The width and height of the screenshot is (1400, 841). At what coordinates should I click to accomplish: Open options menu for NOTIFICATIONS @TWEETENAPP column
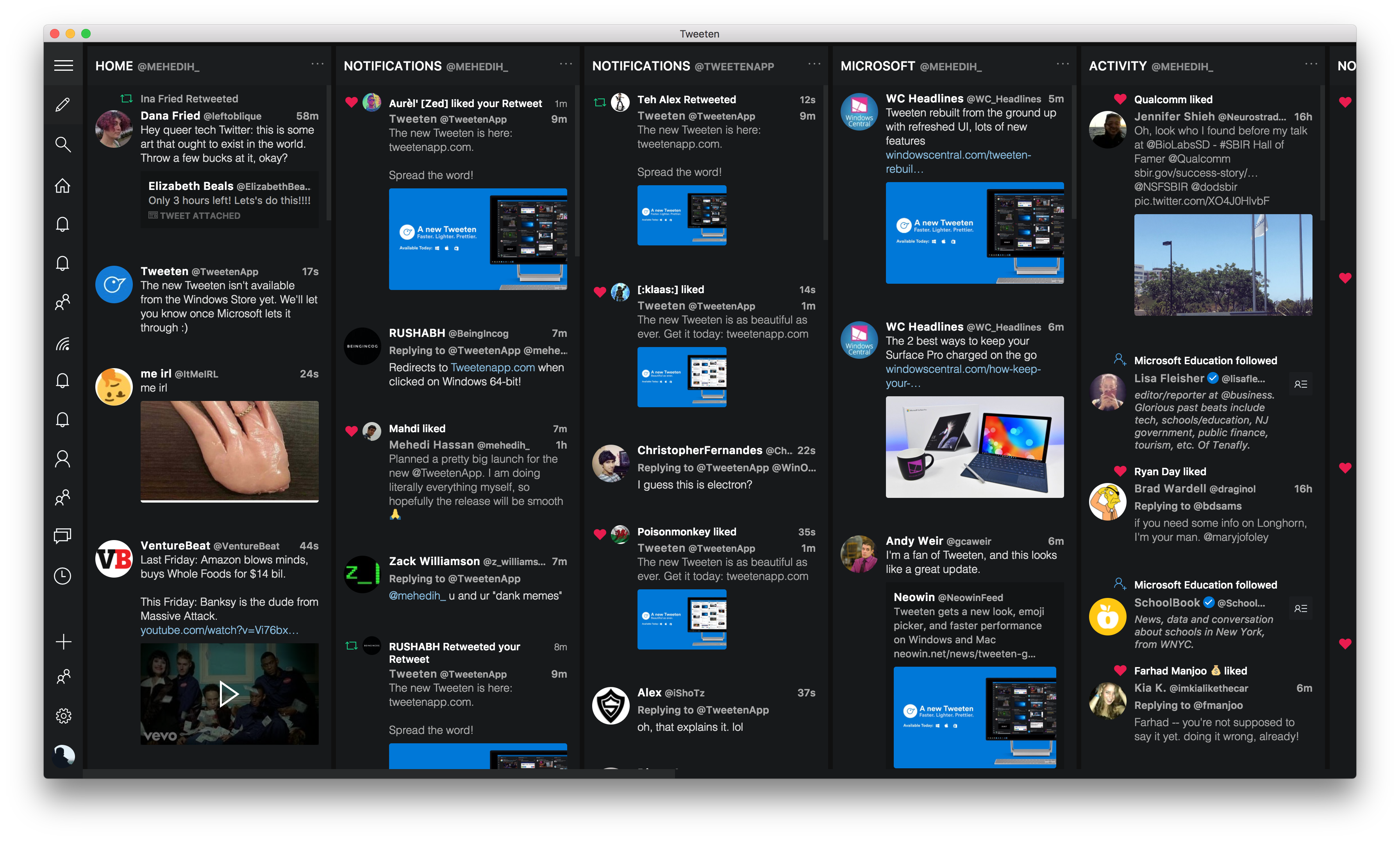(x=814, y=64)
